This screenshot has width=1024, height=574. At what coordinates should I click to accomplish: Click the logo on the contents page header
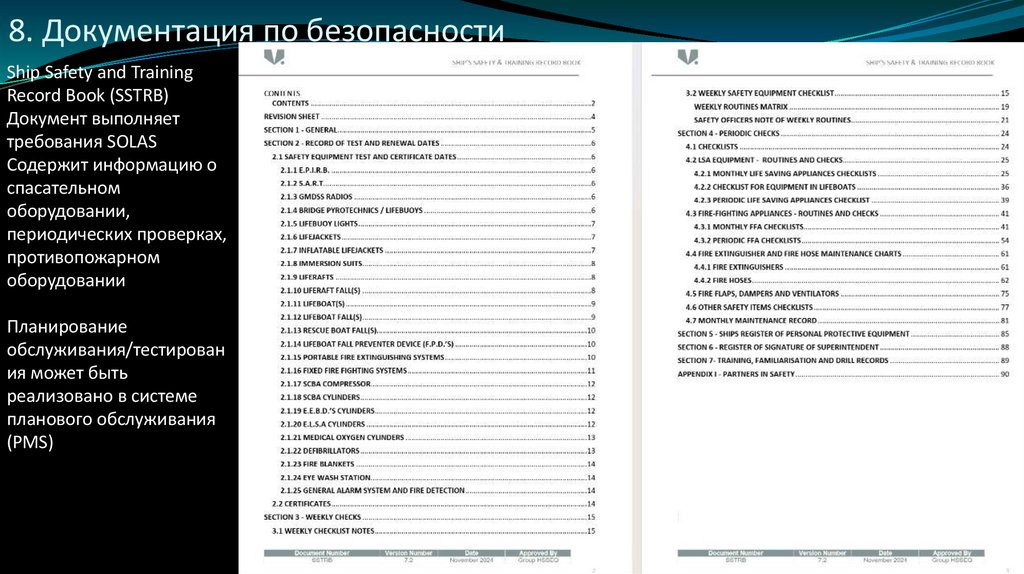point(274,57)
